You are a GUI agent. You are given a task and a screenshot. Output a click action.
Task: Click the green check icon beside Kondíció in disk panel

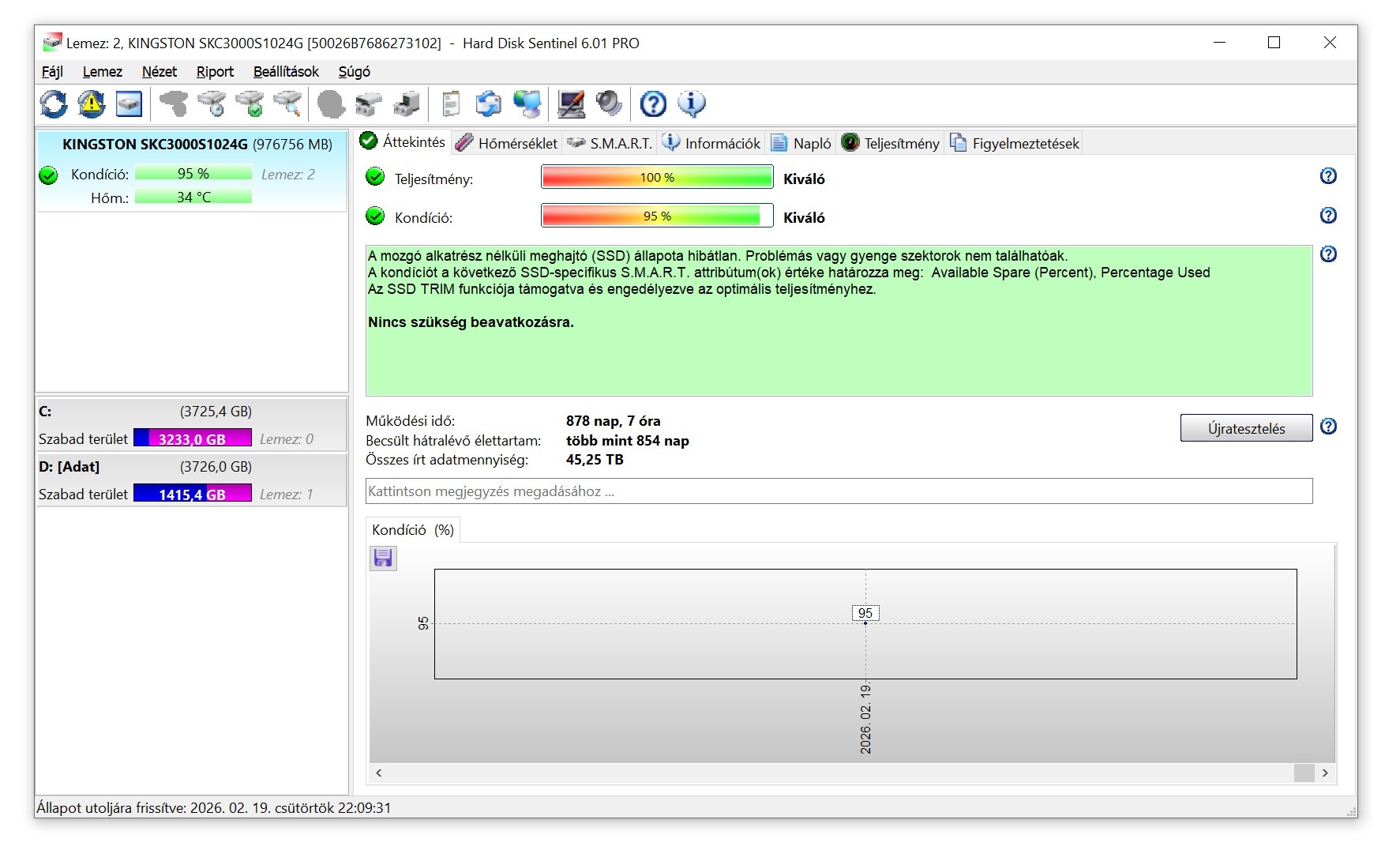pyautogui.click(x=48, y=175)
